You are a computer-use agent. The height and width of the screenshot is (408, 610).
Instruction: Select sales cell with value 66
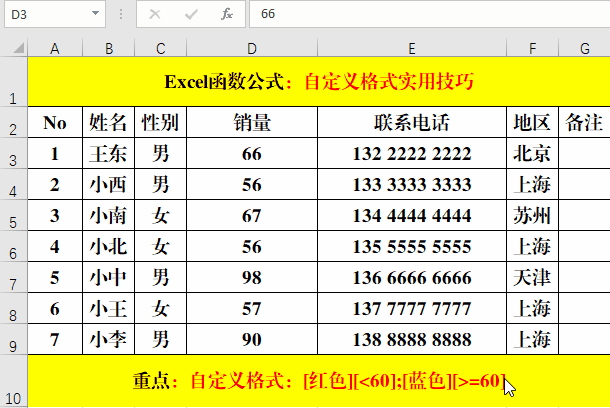point(252,153)
